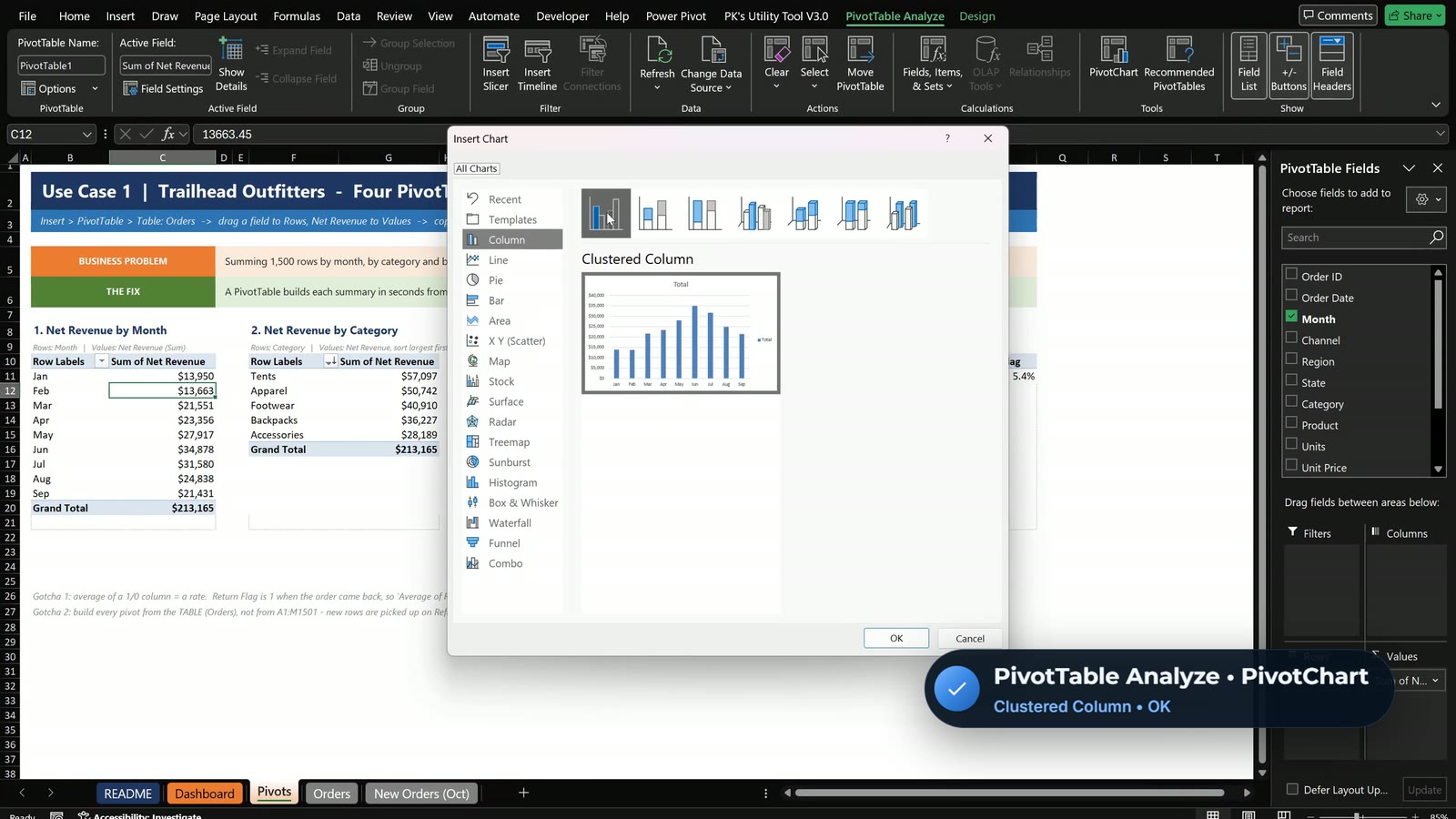This screenshot has width=1456, height=819.
Task: Click the status bar zoom slider
Action: [1357, 815]
